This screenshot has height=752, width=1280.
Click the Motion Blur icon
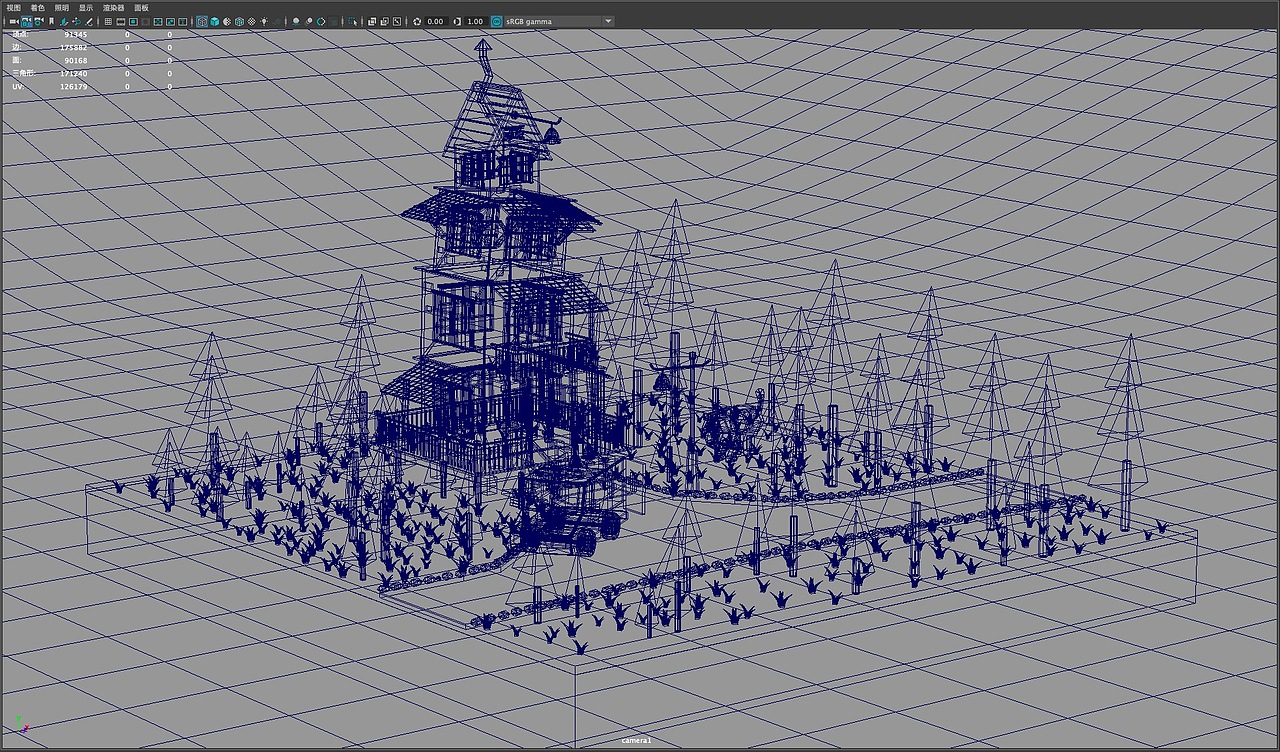[309, 21]
